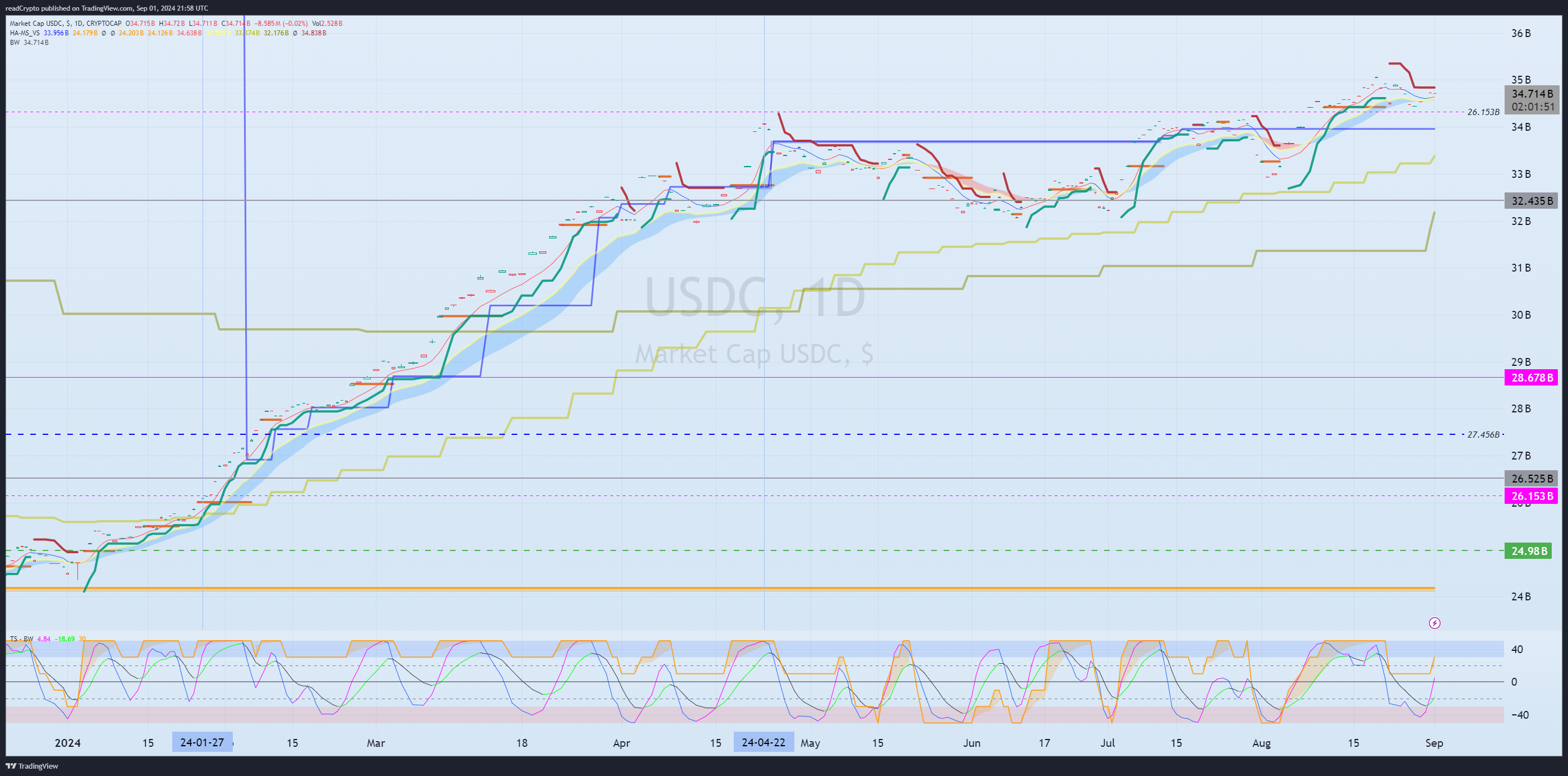This screenshot has height=776, width=1568.
Task: Click the magenta 28.678B price label
Action: [1532, 378]
